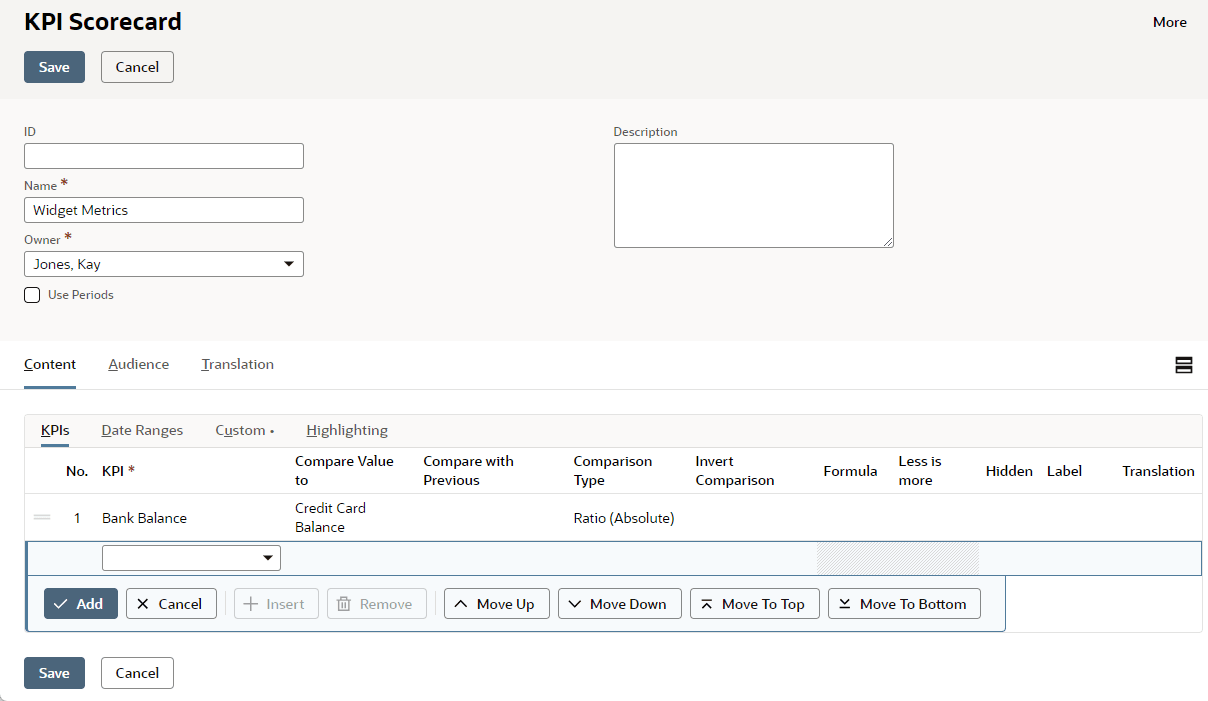Toggle the Use Periods checkbox

pyautogui.click(x=32, y=295)
